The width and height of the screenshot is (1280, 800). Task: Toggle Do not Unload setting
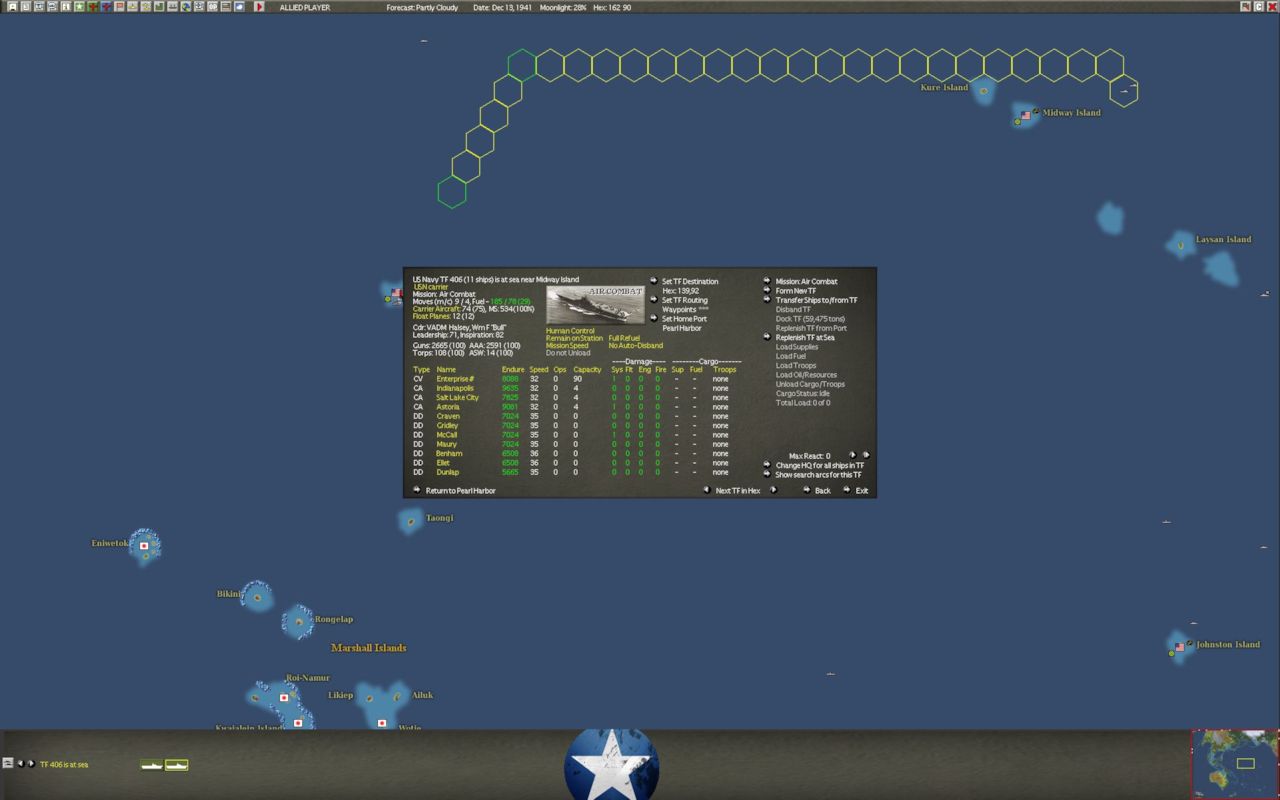click(x=568, y=353)
